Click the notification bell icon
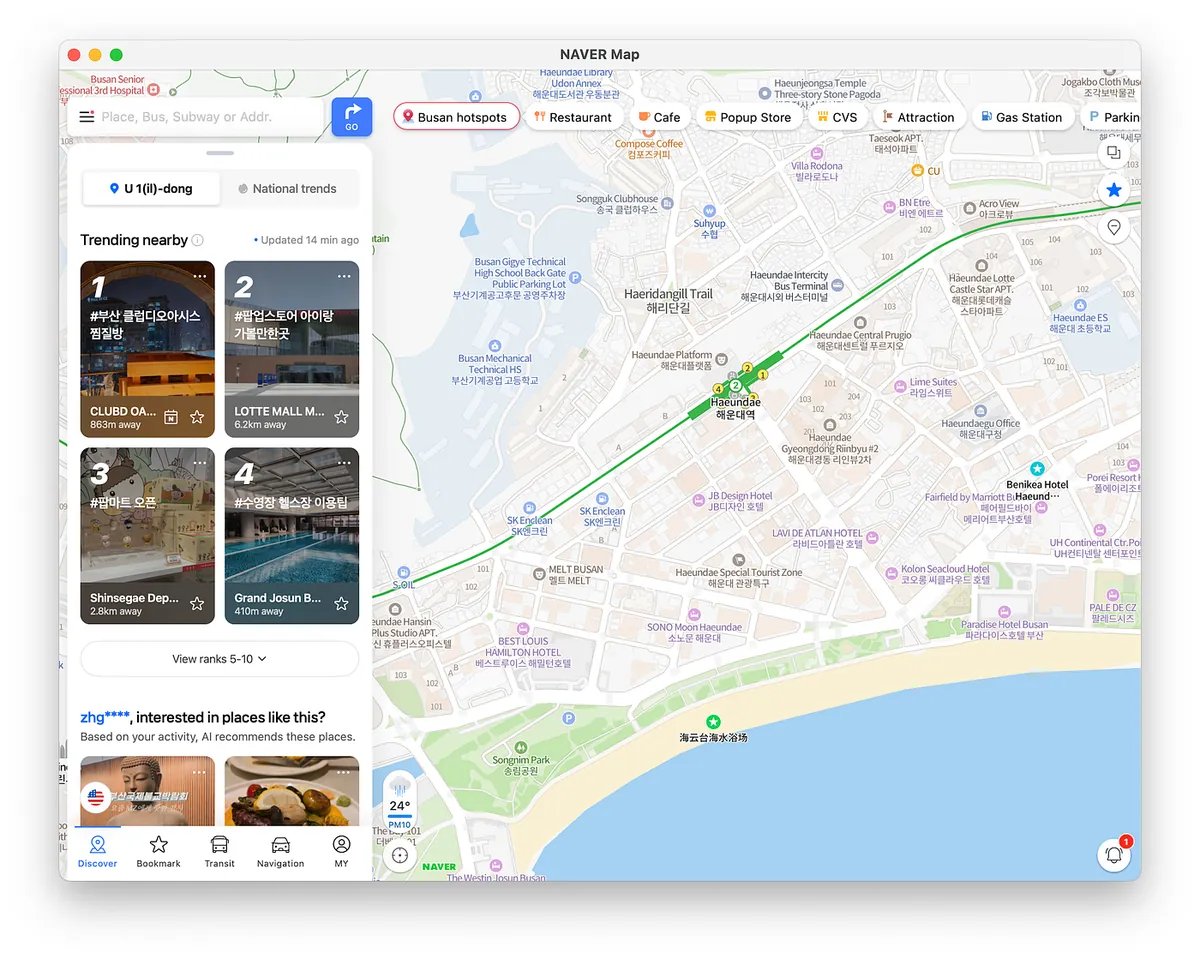The image size is (1200, 959). 1113,854
